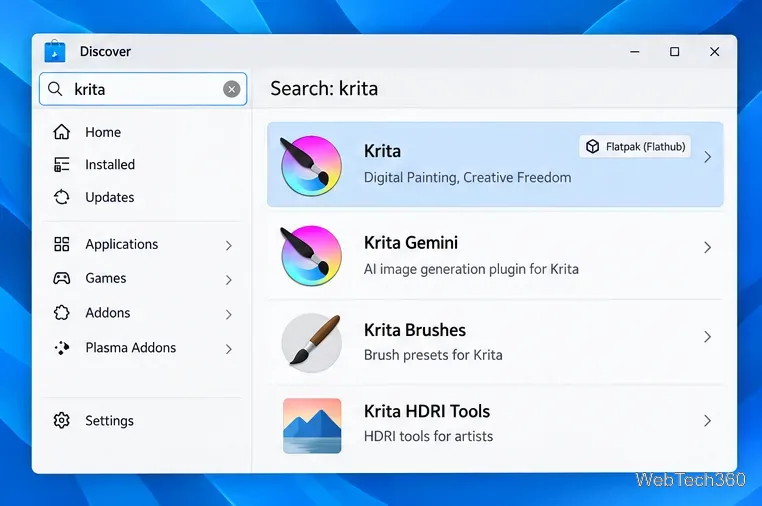Screen dimensions: 762x506
Task: Open the Krita Gemini result title
Action: [411, 243]
